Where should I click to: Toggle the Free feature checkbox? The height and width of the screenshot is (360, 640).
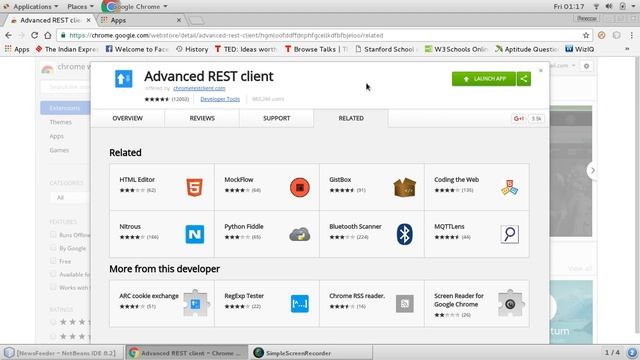pos(53,261)
